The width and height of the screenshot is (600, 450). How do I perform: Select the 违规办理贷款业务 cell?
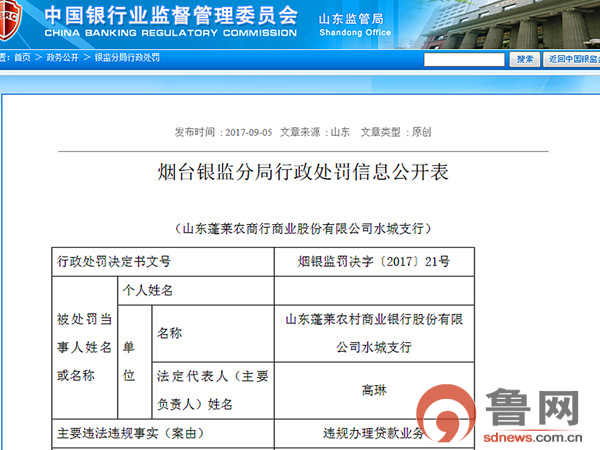[374, 433]
